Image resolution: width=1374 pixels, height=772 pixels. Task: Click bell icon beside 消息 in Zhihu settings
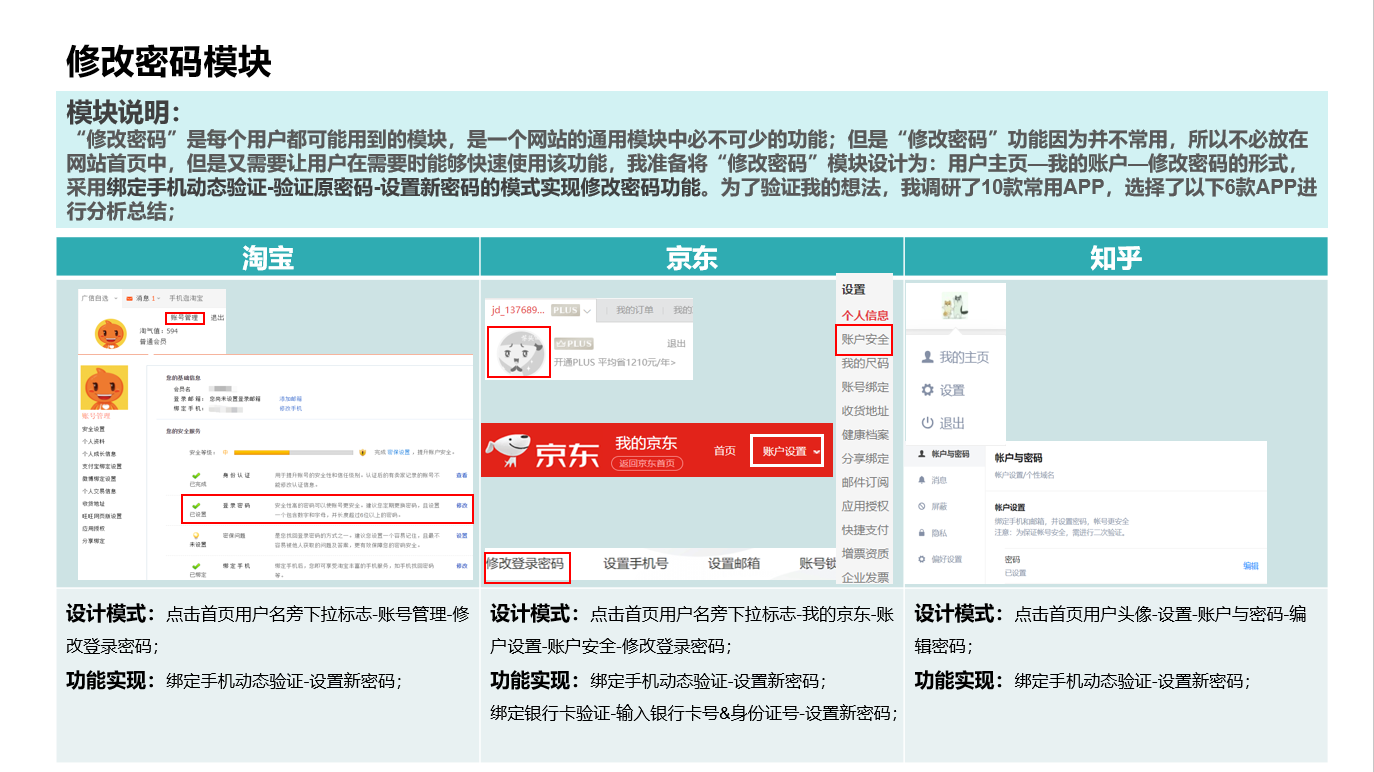point(921,480)
